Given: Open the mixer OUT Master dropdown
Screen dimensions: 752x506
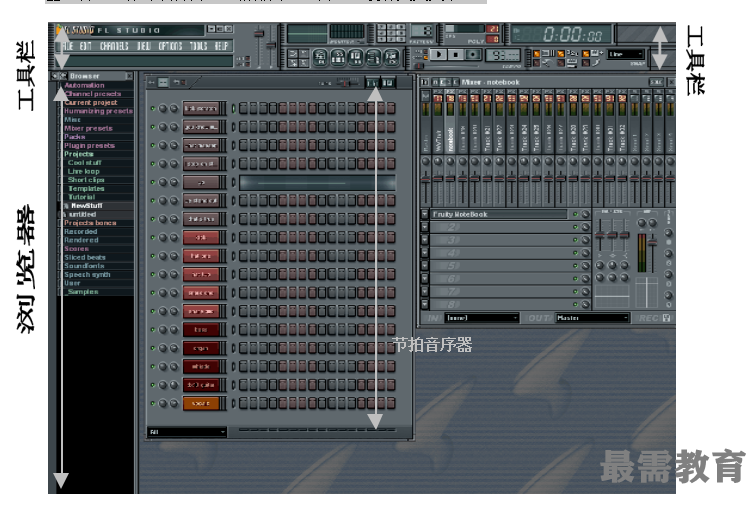Looking at the screenshot, I should point(592,318).
